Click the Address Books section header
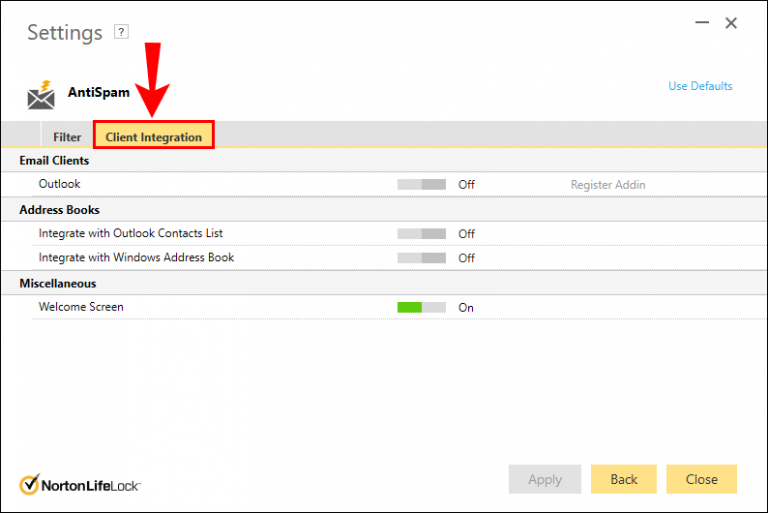768x513 pixels. pyautogui.click(x=59, y=210)
